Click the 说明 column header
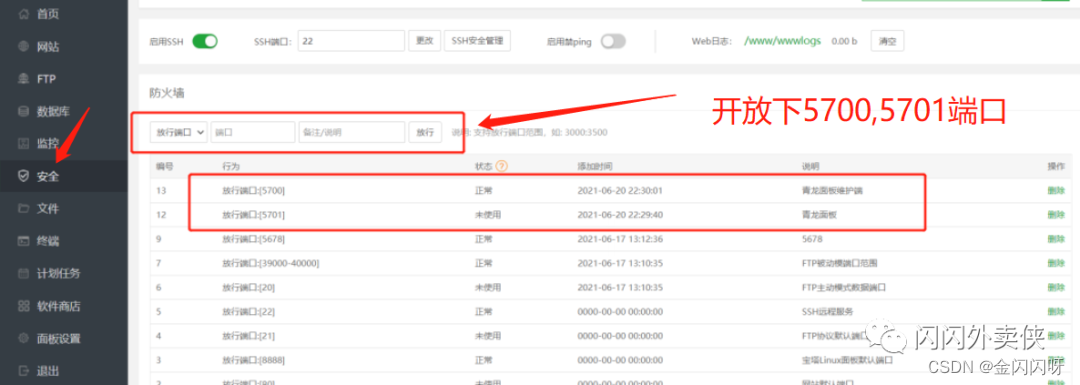This screenshot has height=385, width=1080. [x=810, y=166]
